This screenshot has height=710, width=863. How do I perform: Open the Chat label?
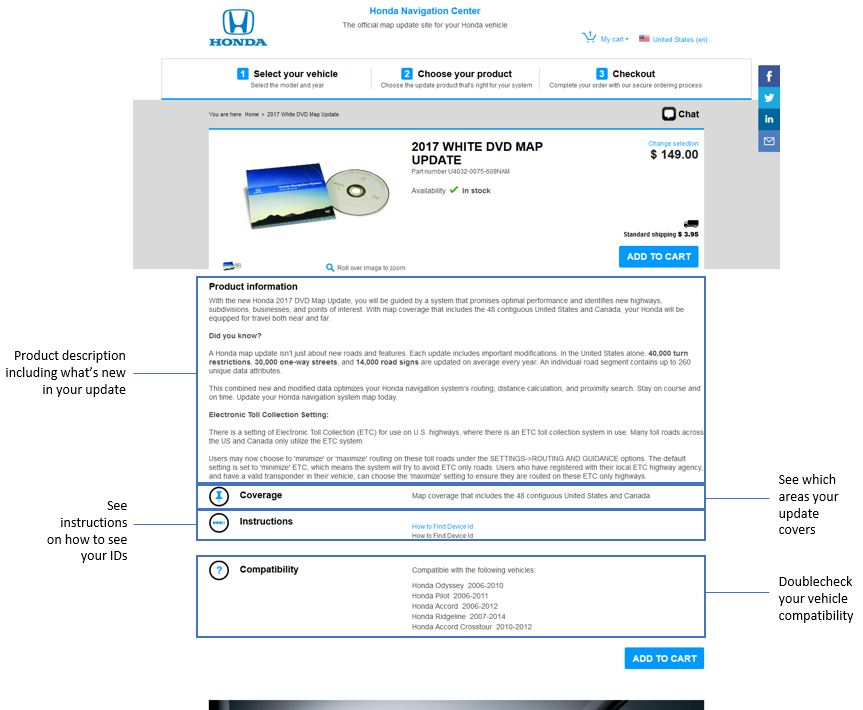(x=688, y=114)
